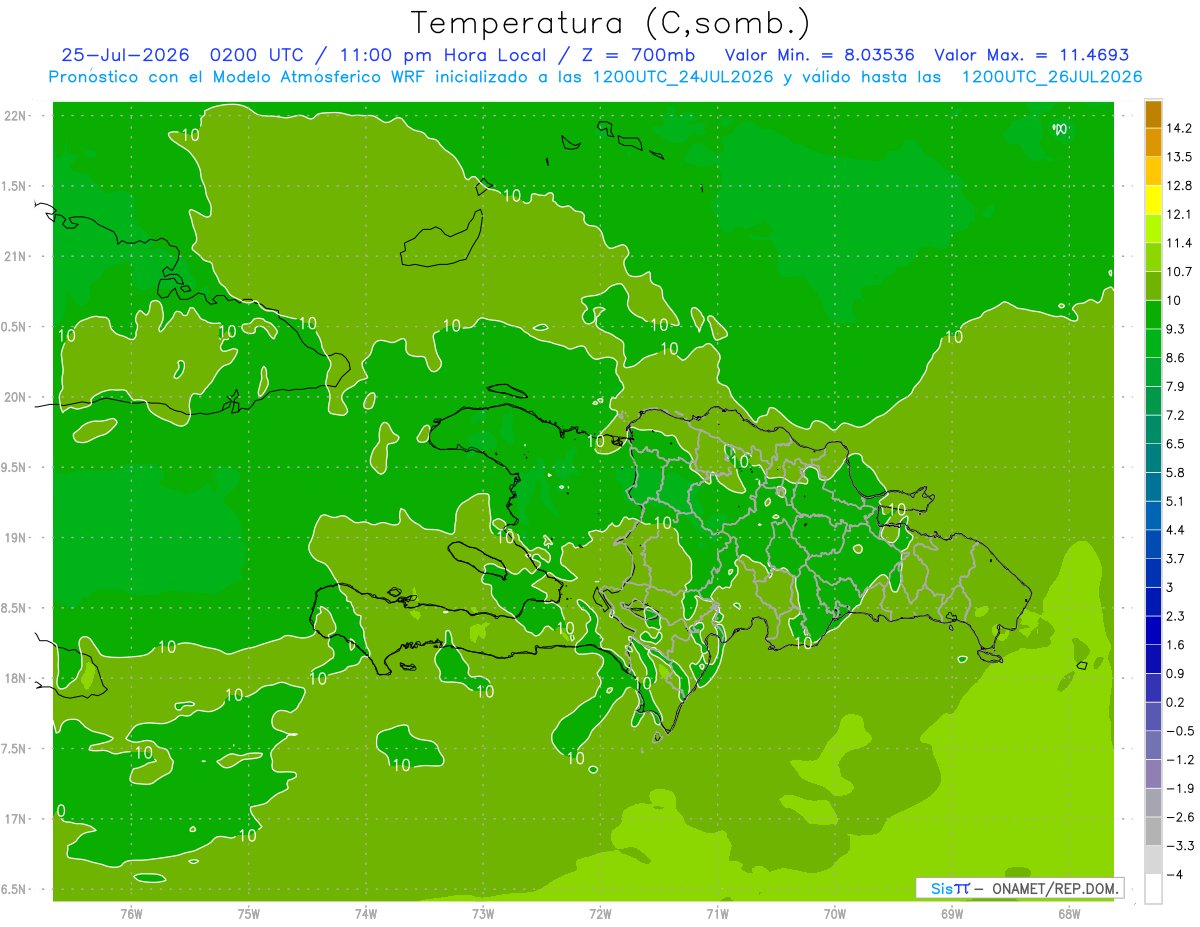Click the 73W longitude axis label
This screenshot has height=927, width=1200.
[483, 914]
